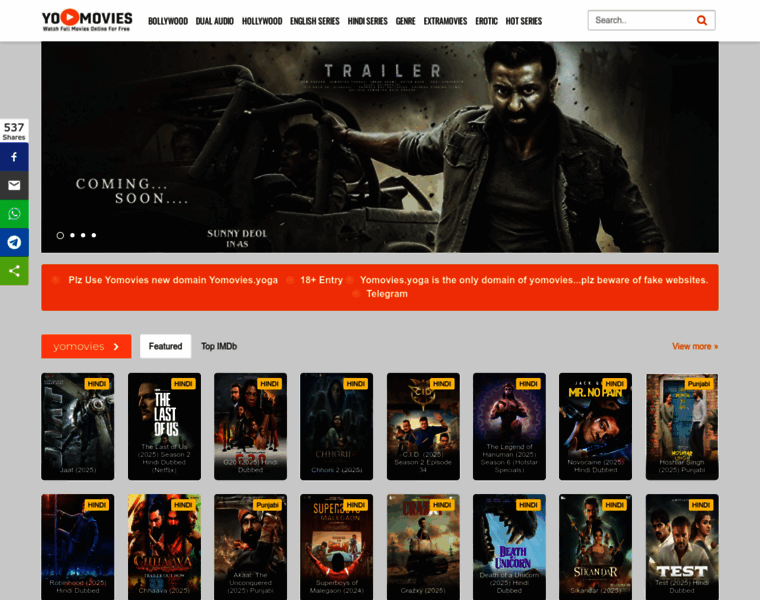Select fourth slider dot indicator
The width and height of the screenshot is (760, 600).
pos(94,236)
